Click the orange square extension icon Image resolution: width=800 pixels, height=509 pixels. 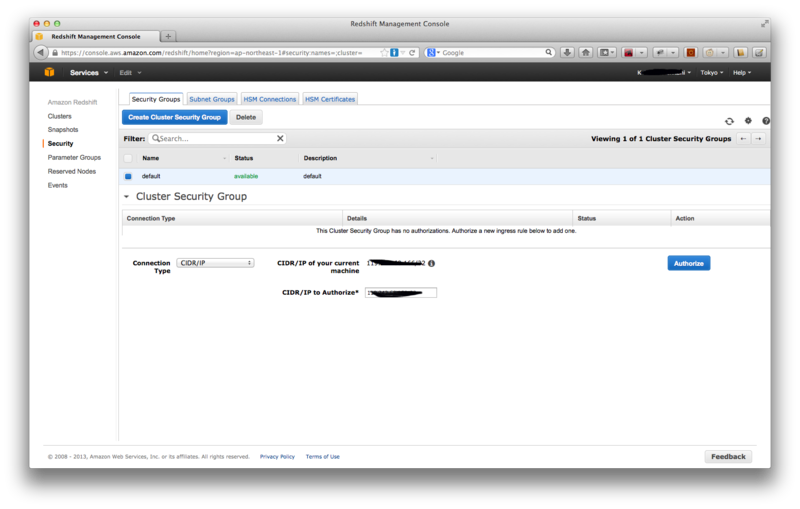(691, 53)
